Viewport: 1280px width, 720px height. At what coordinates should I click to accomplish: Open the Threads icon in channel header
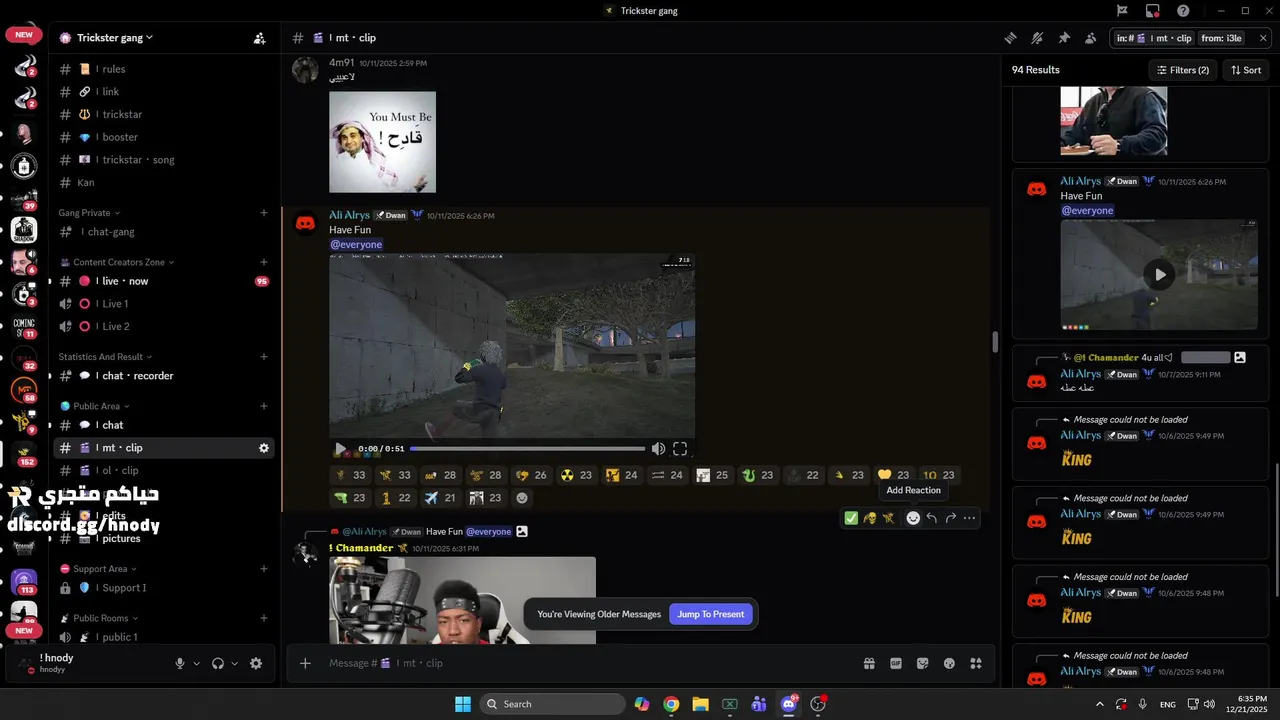[1011, 38]
